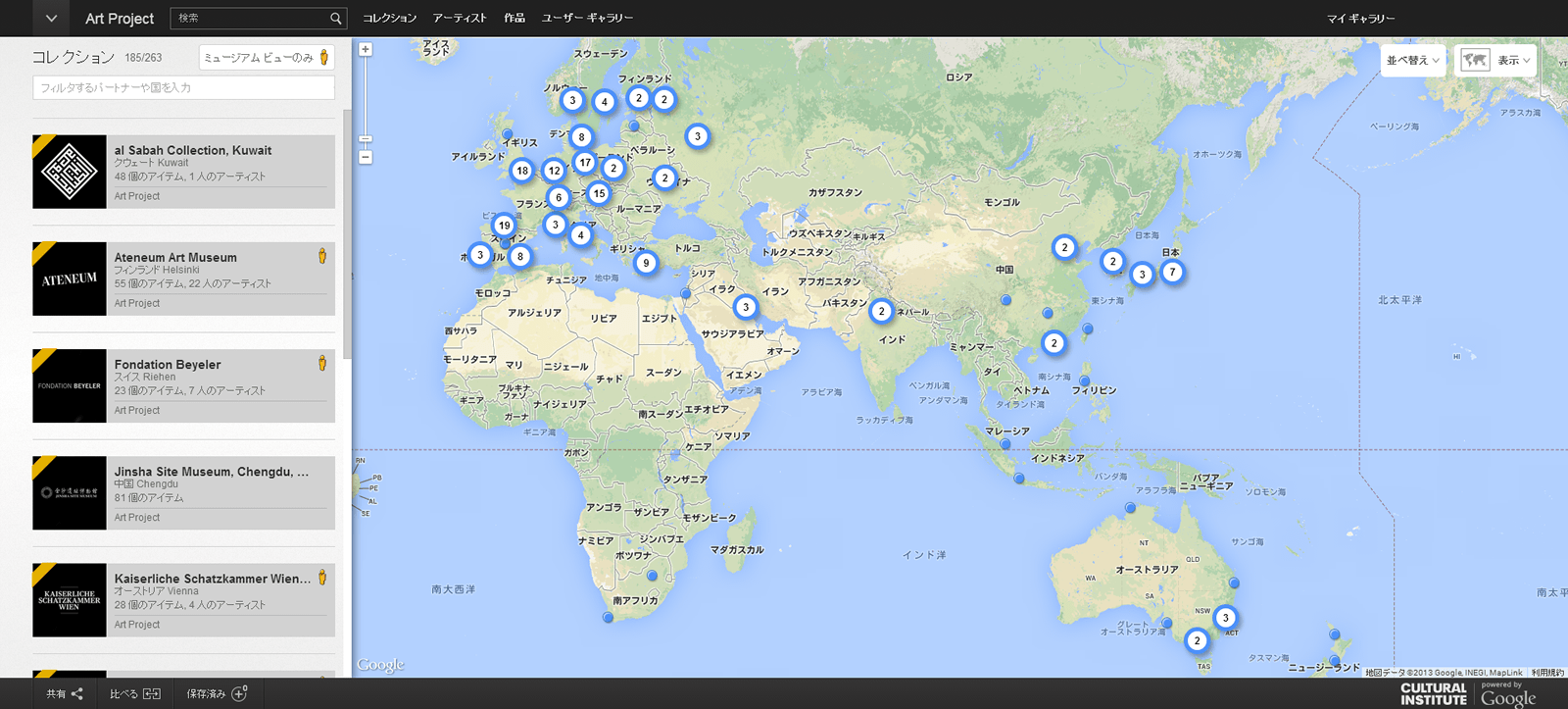Open the User Gallery (ユーザー ギャラリー) menu
The width and height of the screenshot is (1568, 709).
(587, 19)
